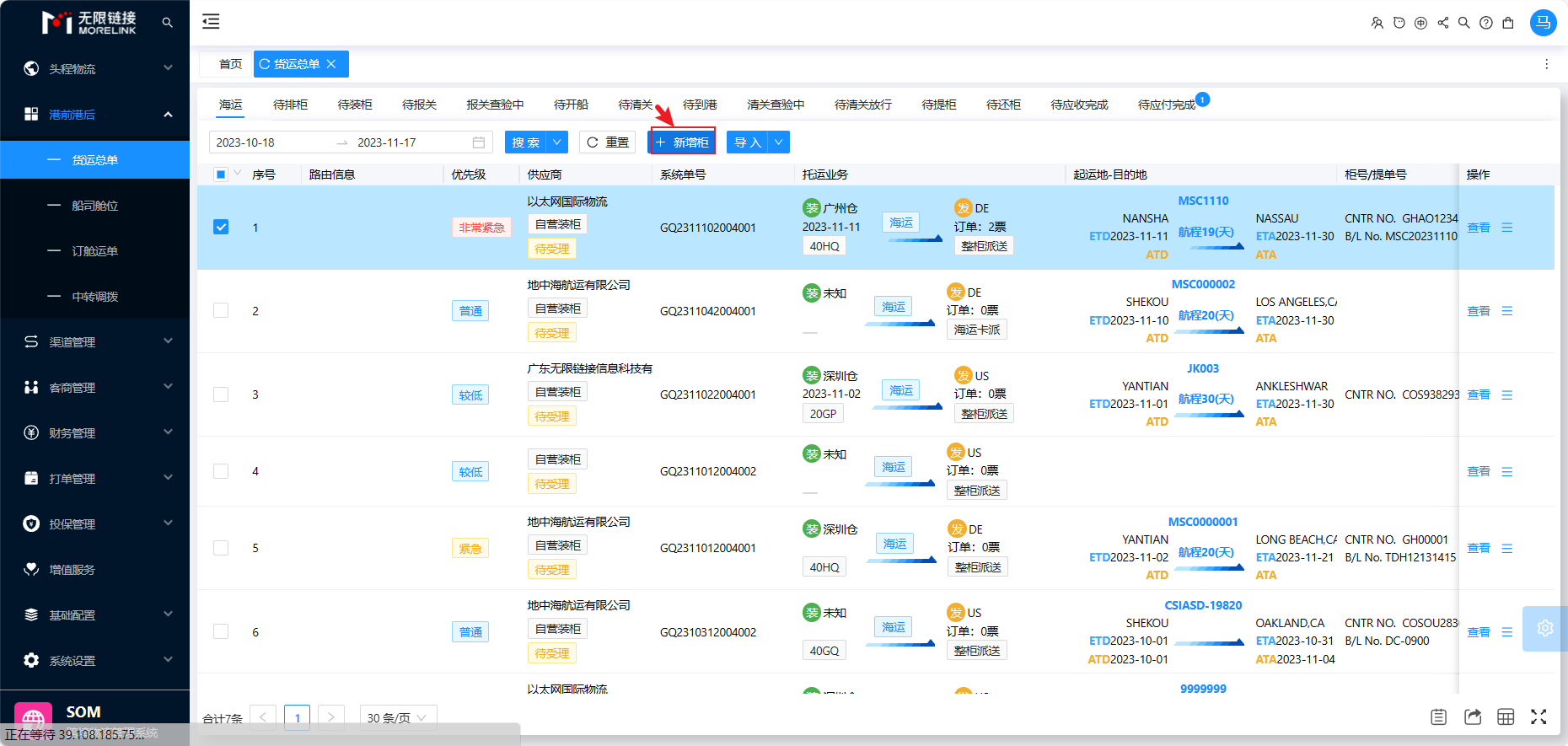Open the floating settings gear panel
The image size is (1568, 746).
1544,628
